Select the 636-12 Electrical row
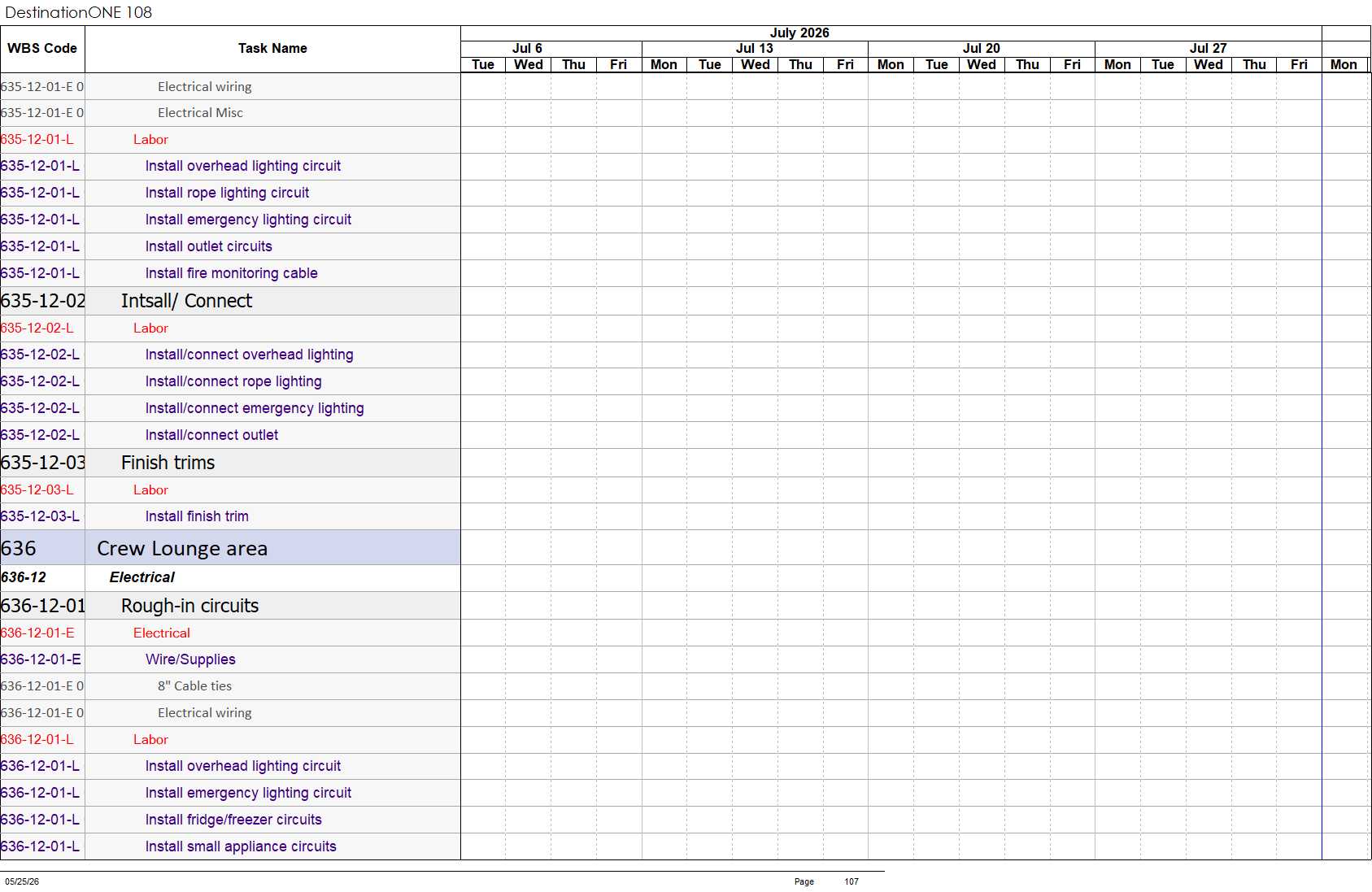The height and width of the screenshot is (892, 1372). 230,578
